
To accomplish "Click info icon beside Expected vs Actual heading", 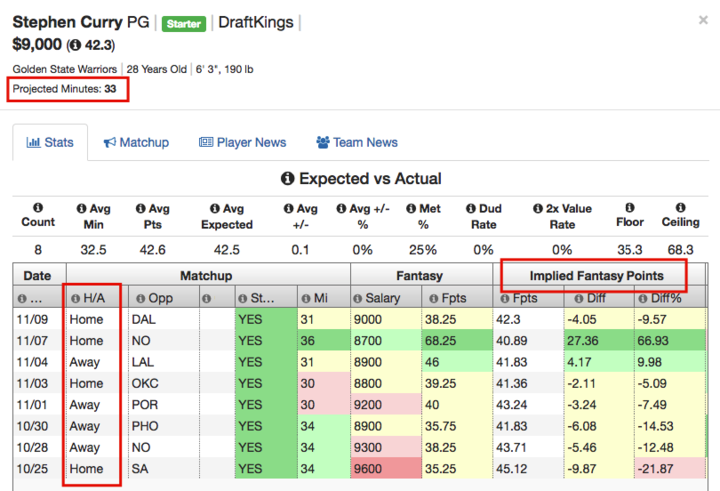I will (288, 179).
